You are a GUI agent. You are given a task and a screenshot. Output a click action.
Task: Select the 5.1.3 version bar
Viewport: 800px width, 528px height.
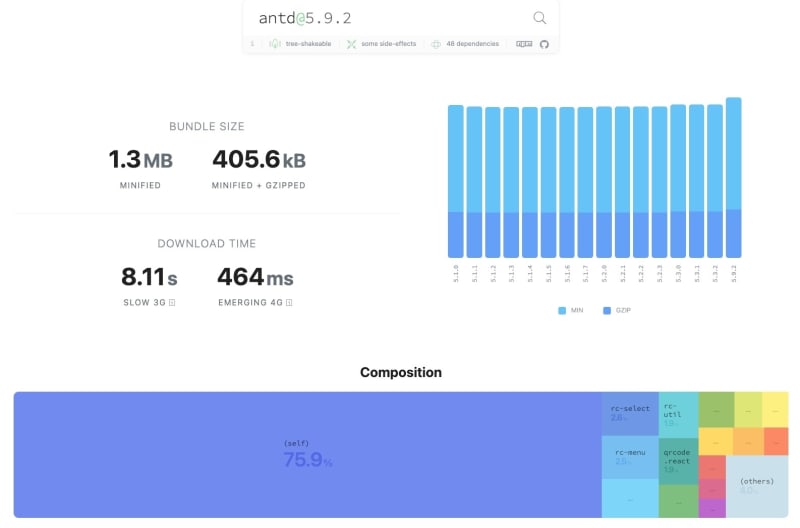[511, 182]
